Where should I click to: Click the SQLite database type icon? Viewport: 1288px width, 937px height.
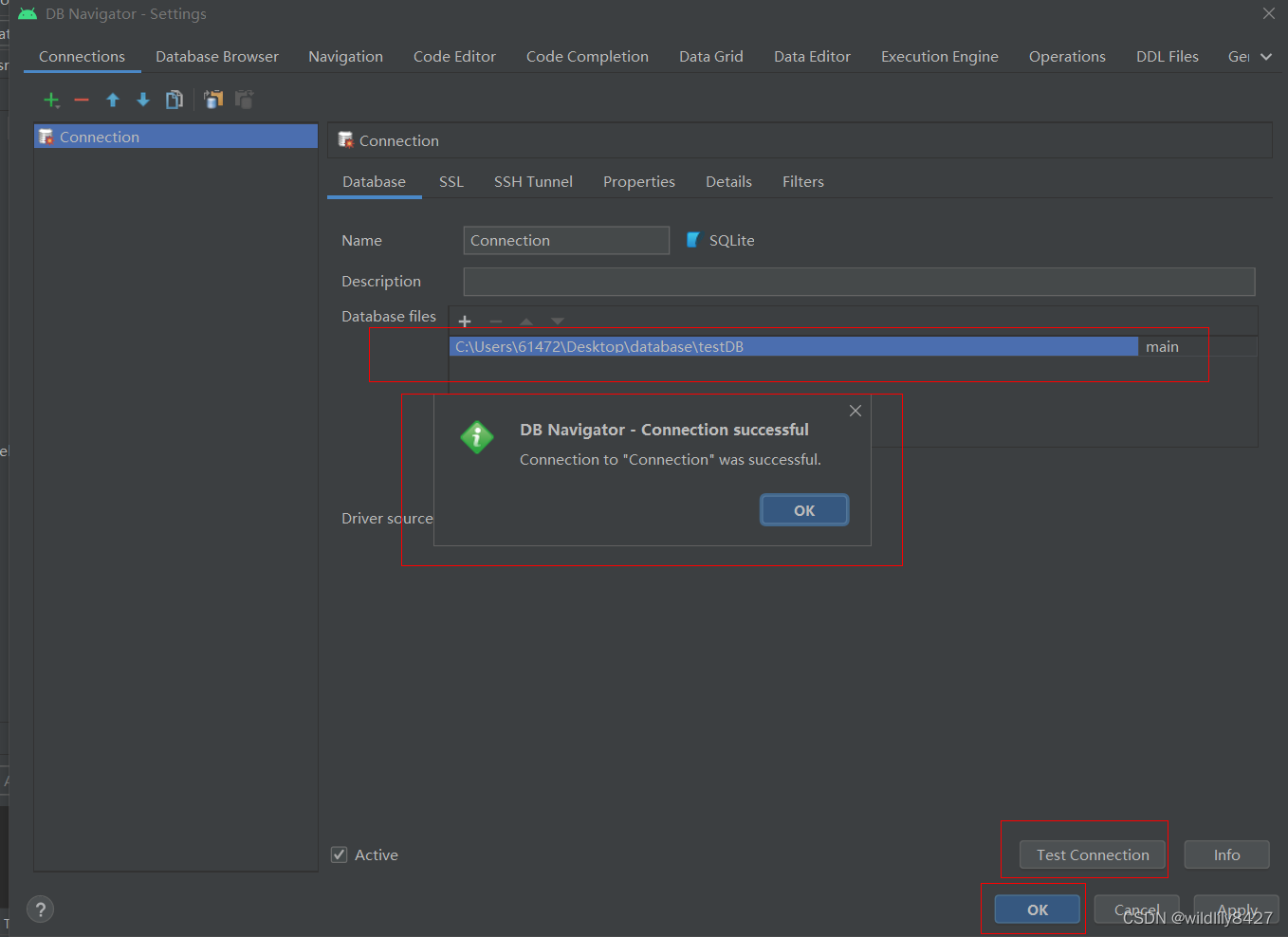(x=693, y=240)
